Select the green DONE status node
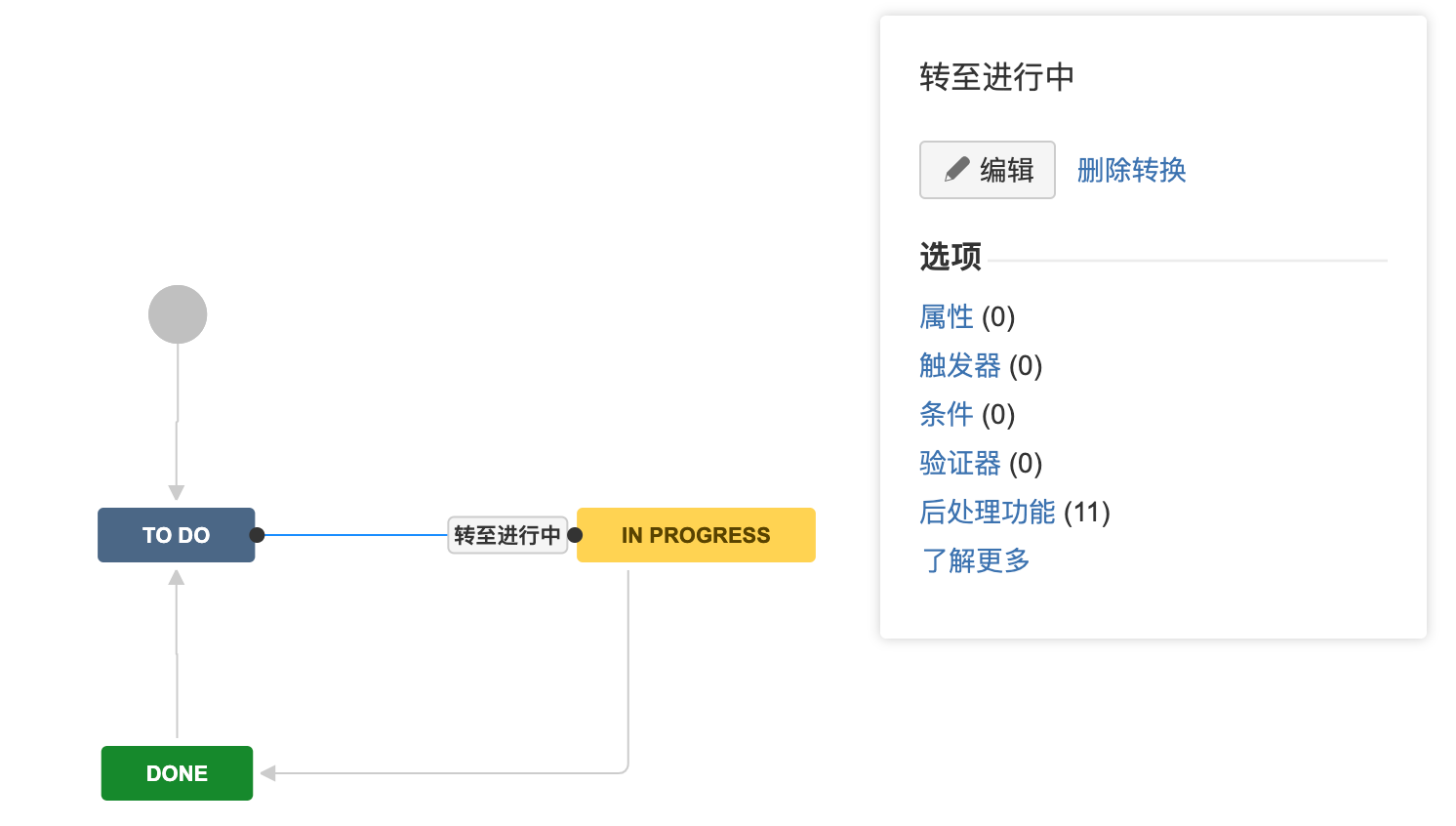The height and width of the screenshot is (826, 1456). click(x=177, y=773)
